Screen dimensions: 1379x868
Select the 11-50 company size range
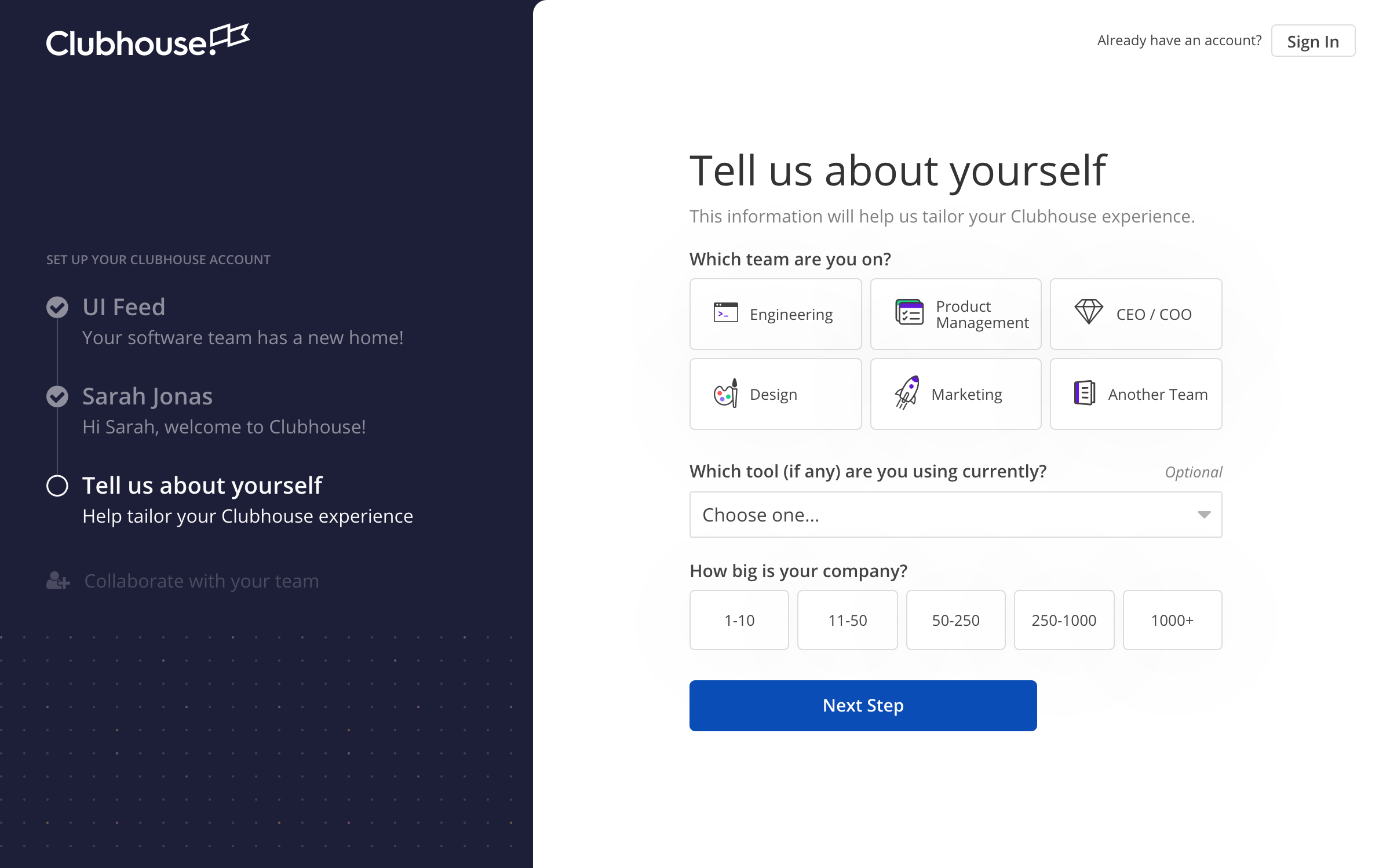(846, 619)
